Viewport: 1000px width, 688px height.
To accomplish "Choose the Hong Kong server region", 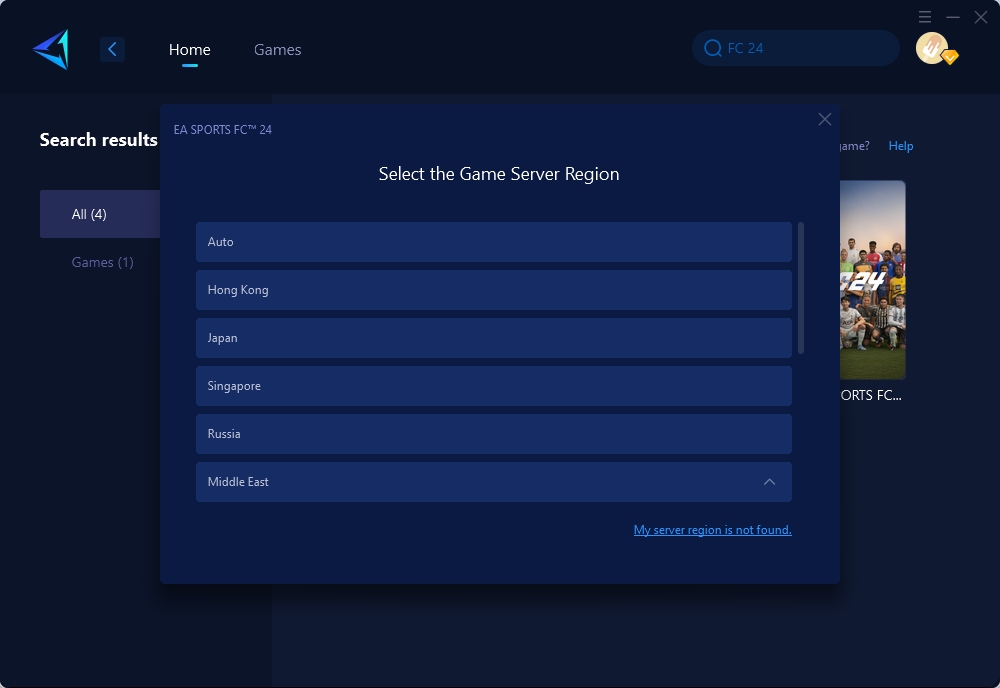I will point(494,290).
